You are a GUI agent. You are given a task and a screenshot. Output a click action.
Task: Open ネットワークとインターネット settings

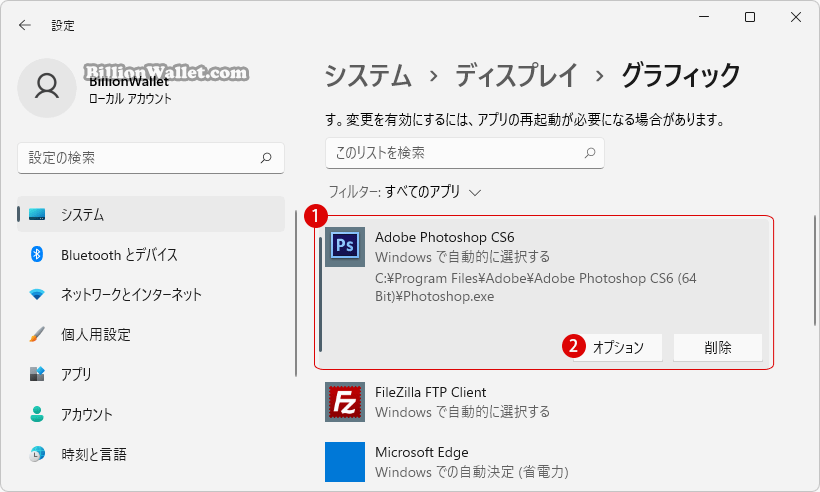coord(151,294)
